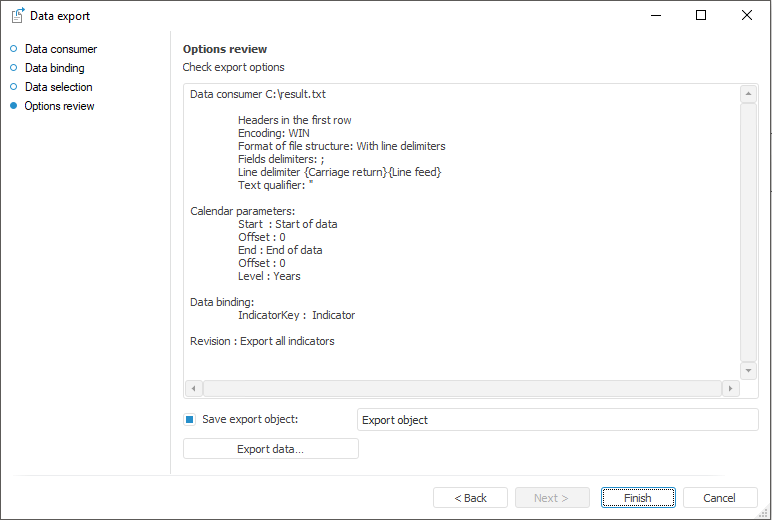Click the Data selection step bullet

[x=14, y=86]
